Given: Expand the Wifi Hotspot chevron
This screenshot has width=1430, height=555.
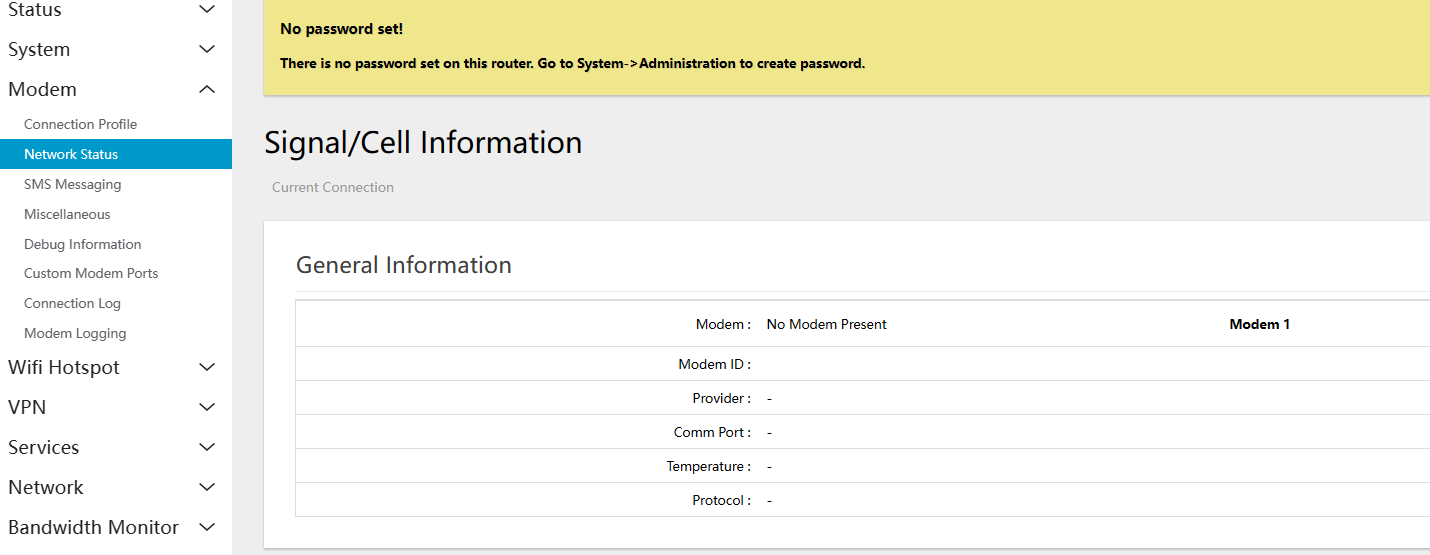Looking at the screenshot, I should click(x=207, y=368).
